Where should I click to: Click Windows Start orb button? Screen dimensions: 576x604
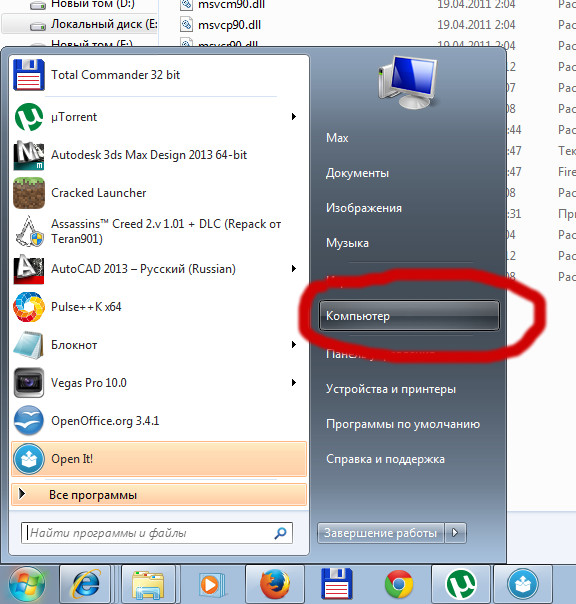pyautogui.click(x=27, y=585)
